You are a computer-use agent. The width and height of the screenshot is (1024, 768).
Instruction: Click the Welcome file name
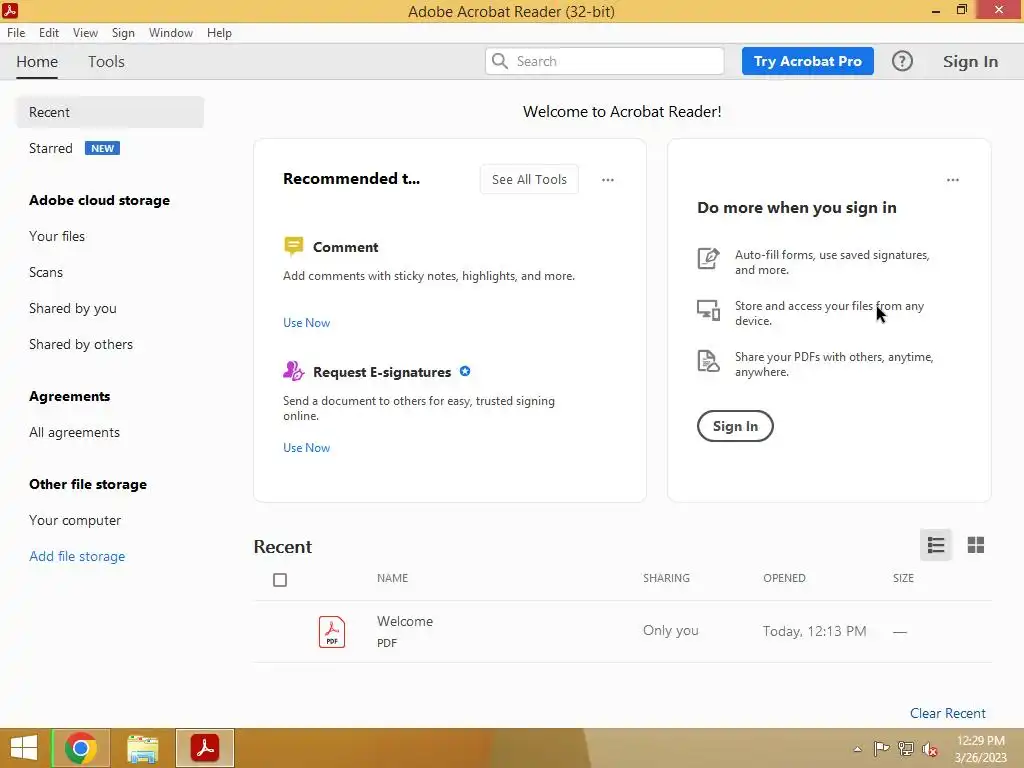tap(405, 621)
